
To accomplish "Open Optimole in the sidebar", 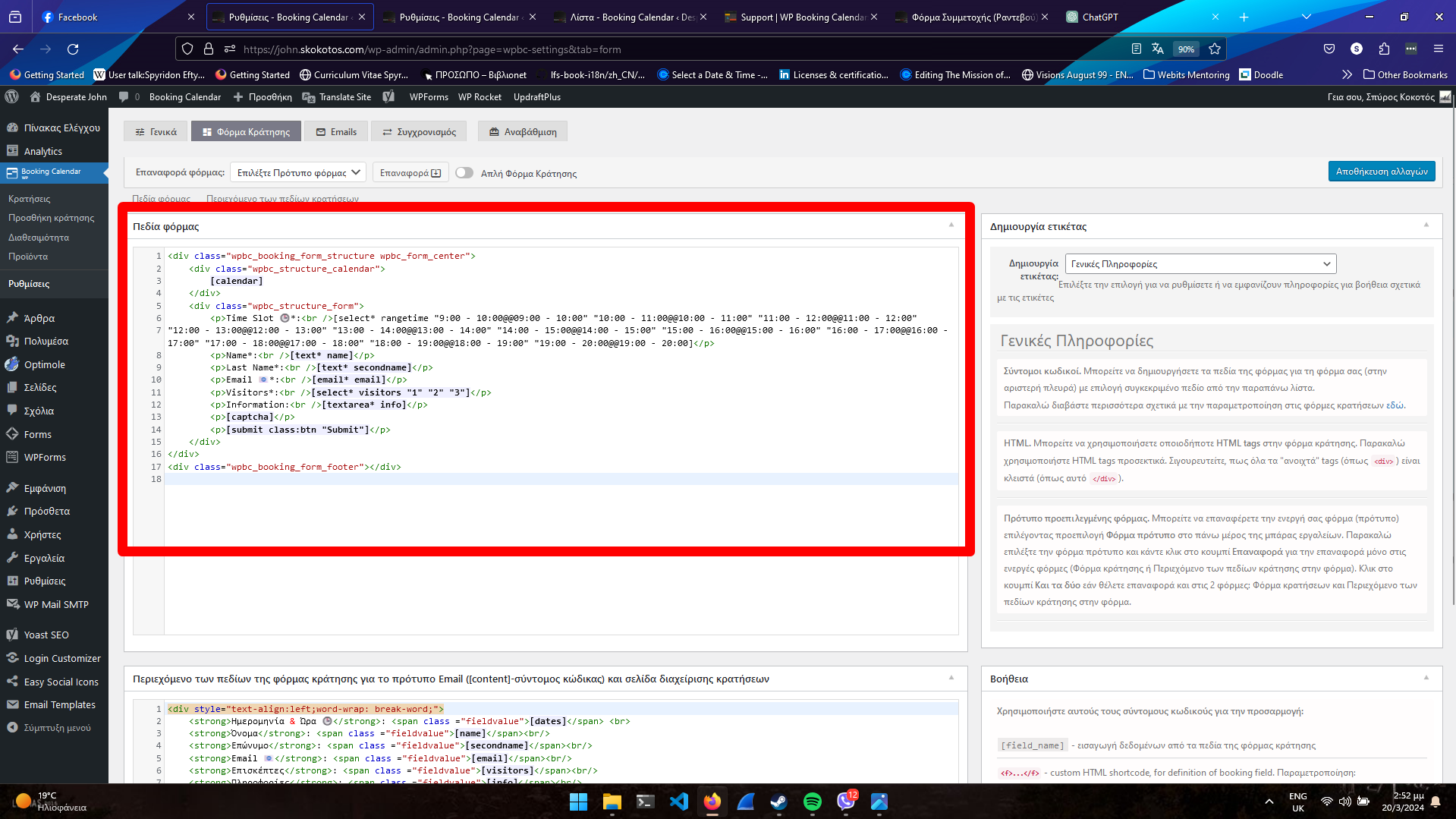I will pos(54,364).
